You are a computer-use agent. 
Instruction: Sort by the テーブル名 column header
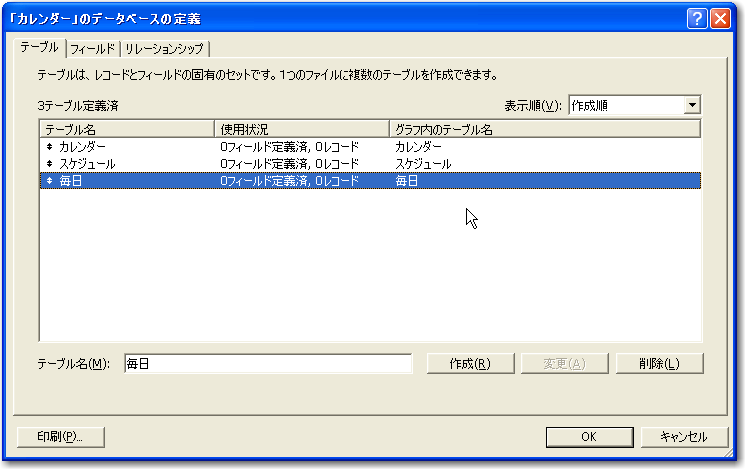coord(127,129)
